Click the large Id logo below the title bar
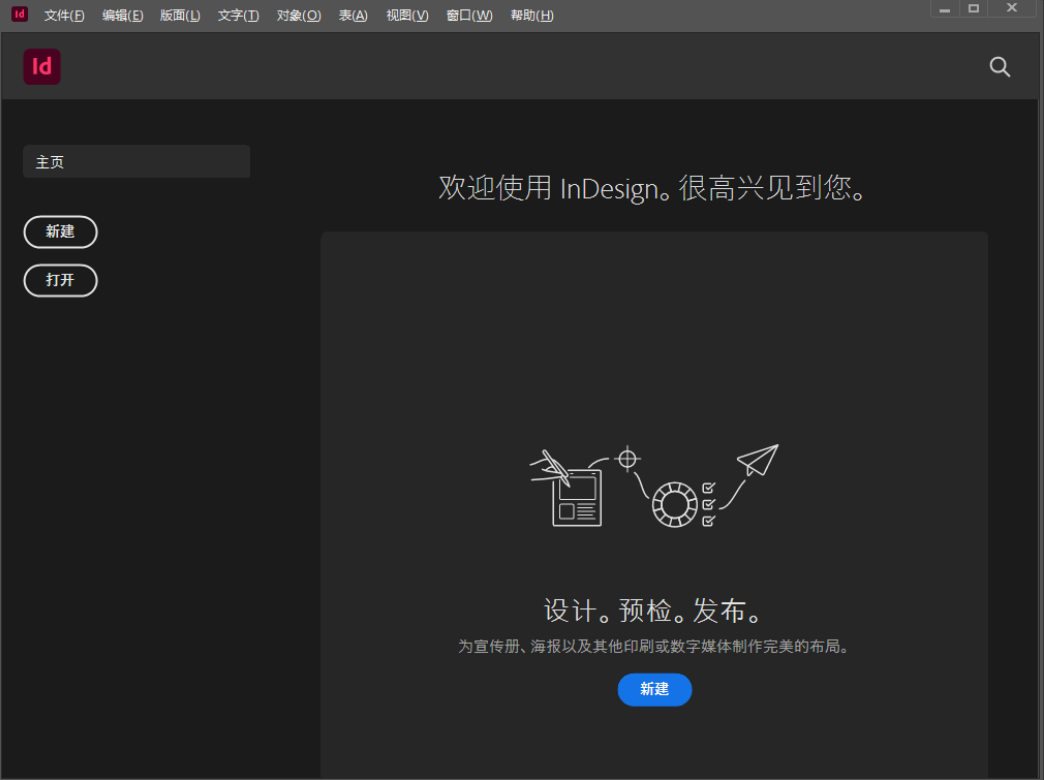The height and width of the screenshot is (780, 1044). (x=41, y=66)
